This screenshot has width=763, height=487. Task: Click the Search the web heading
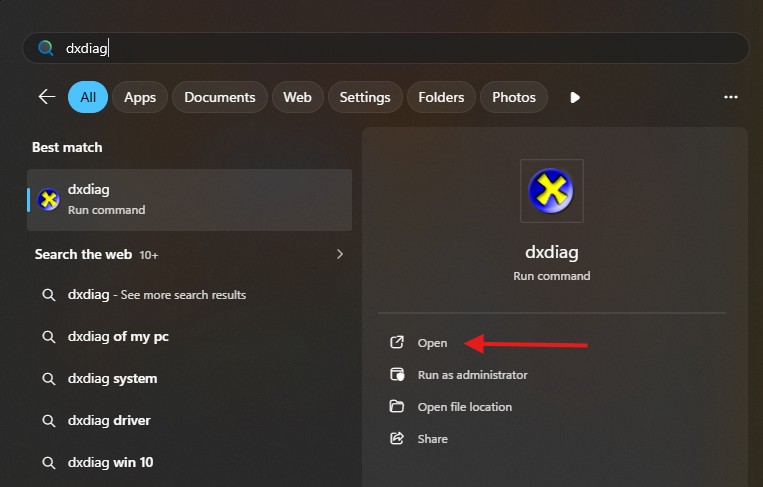click(x=83, y=254)
